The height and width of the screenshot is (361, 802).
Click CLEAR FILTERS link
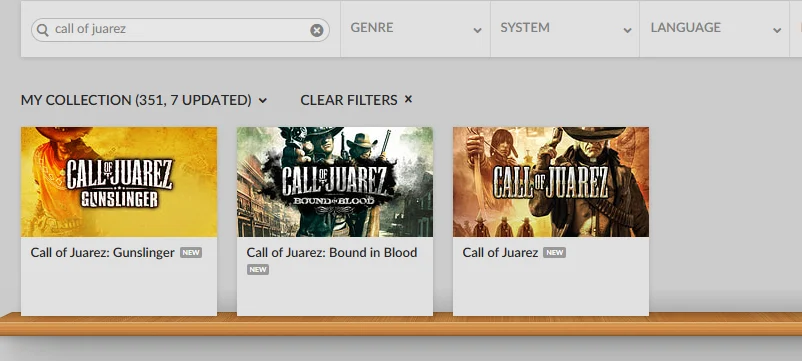click(x=356, y=100)
